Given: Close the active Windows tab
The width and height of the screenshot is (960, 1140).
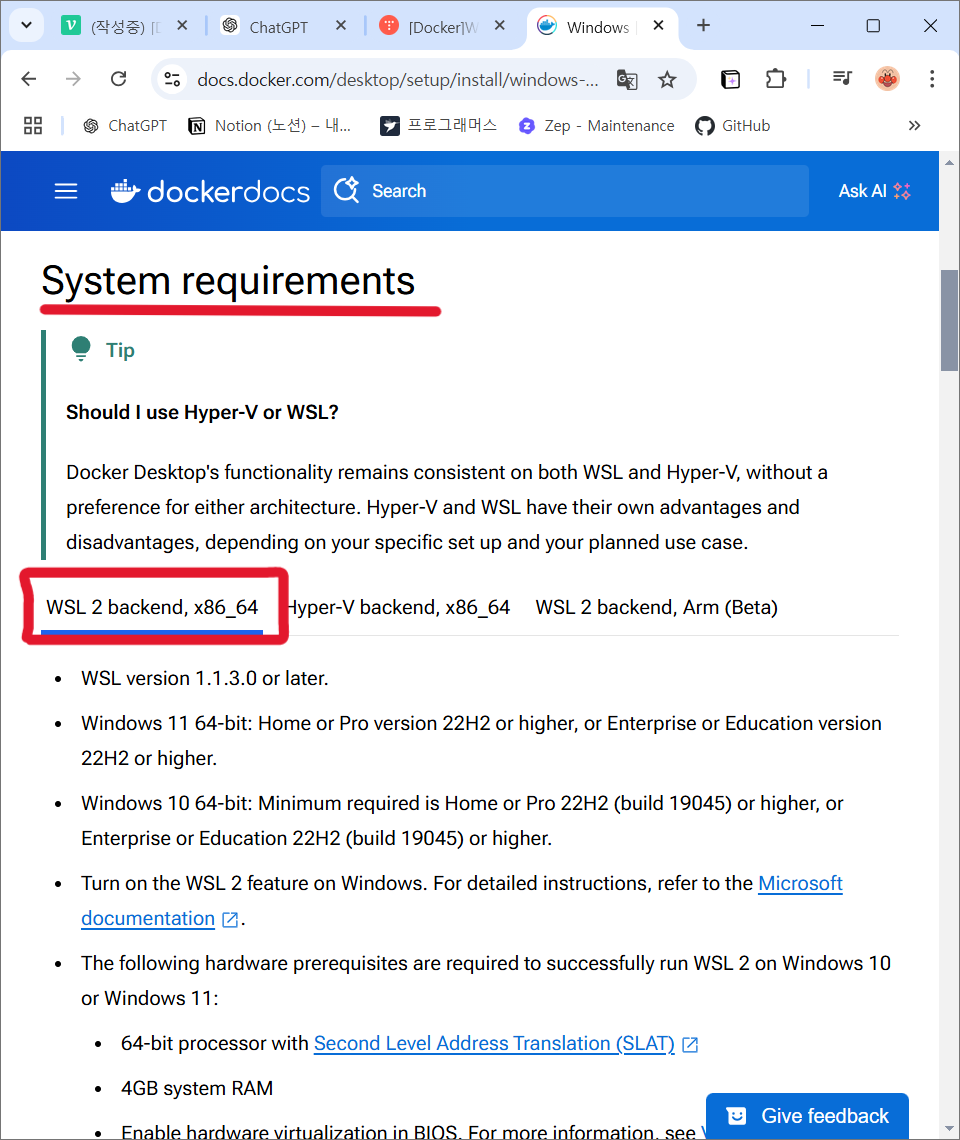Looking at the screenshot, I should click(658, 25).
